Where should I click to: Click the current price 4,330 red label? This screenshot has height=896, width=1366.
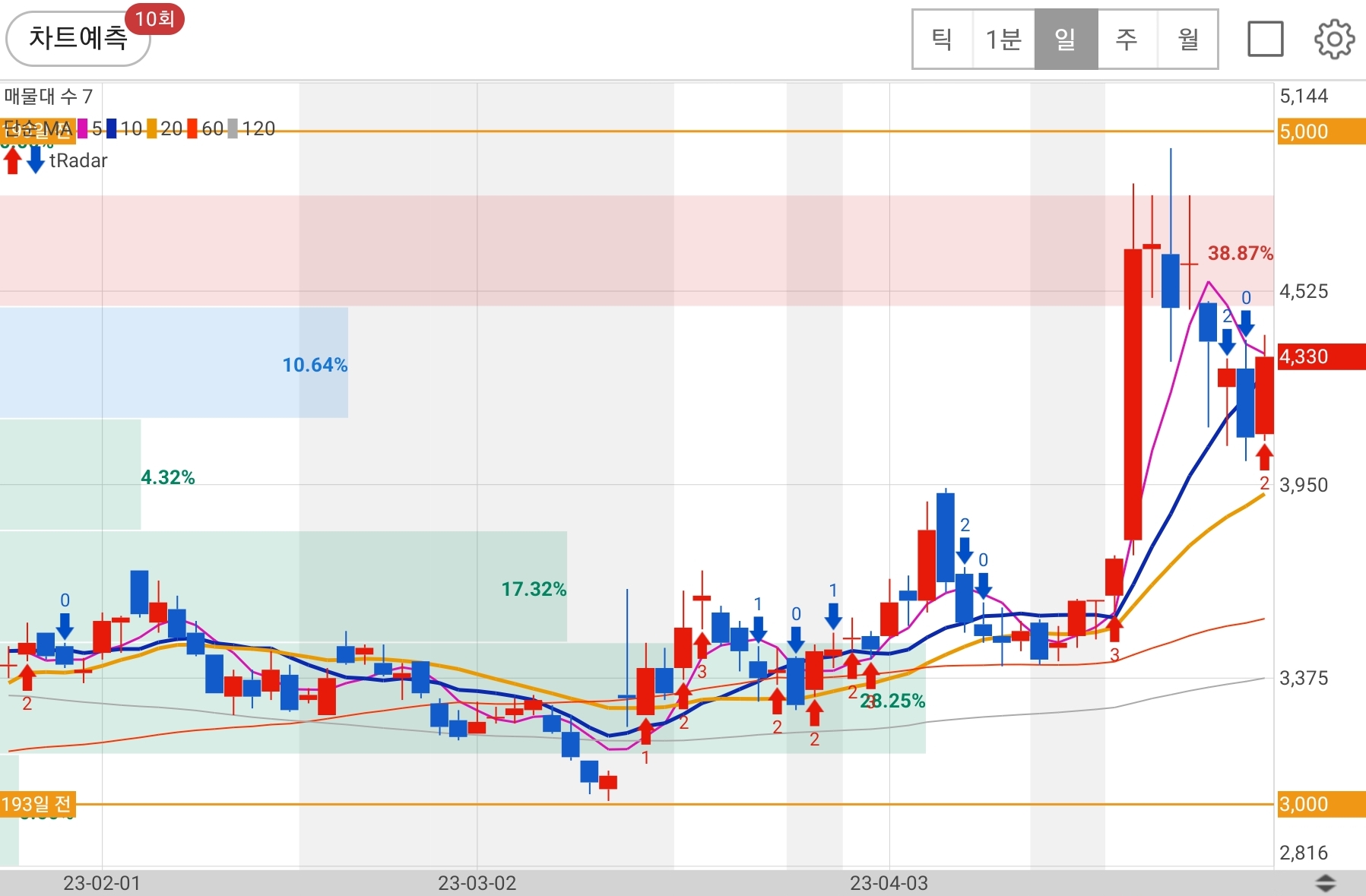(x=1321, y=356)
